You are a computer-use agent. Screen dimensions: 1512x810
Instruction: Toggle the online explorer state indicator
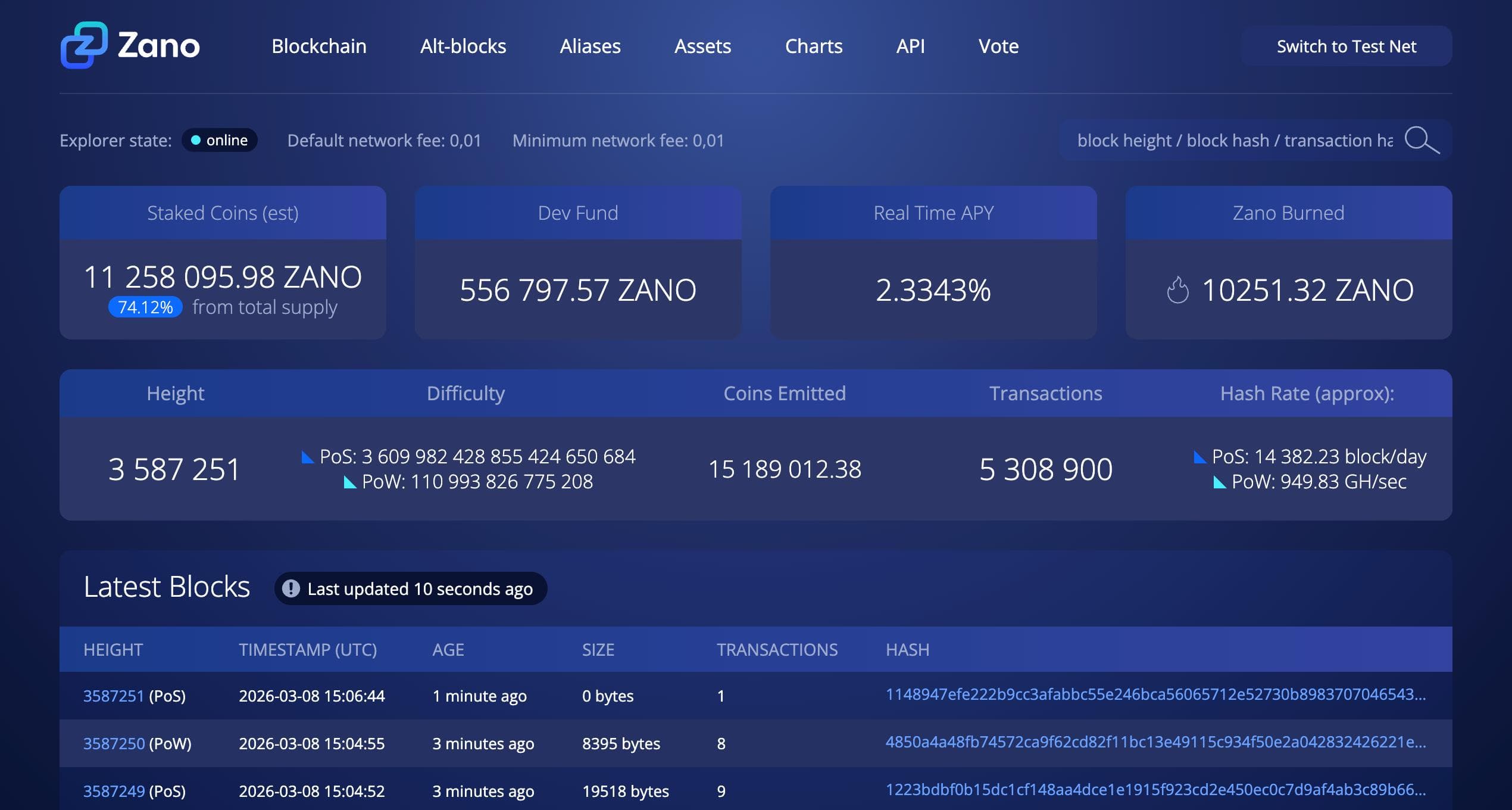pos(219,140)
